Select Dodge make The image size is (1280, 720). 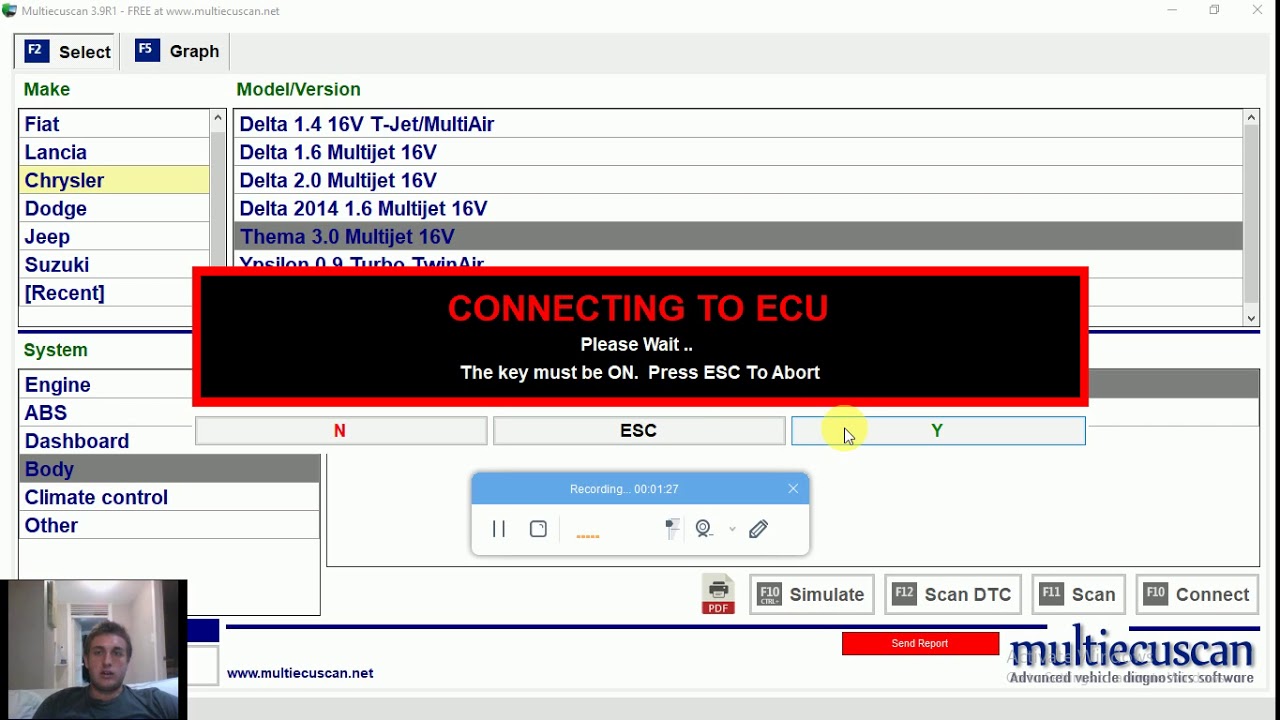click(114, 208)
